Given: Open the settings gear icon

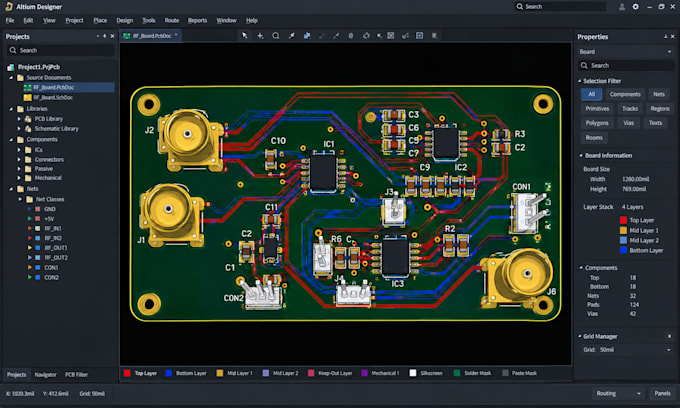Looking at the screenshot, I should pos(635,7).
